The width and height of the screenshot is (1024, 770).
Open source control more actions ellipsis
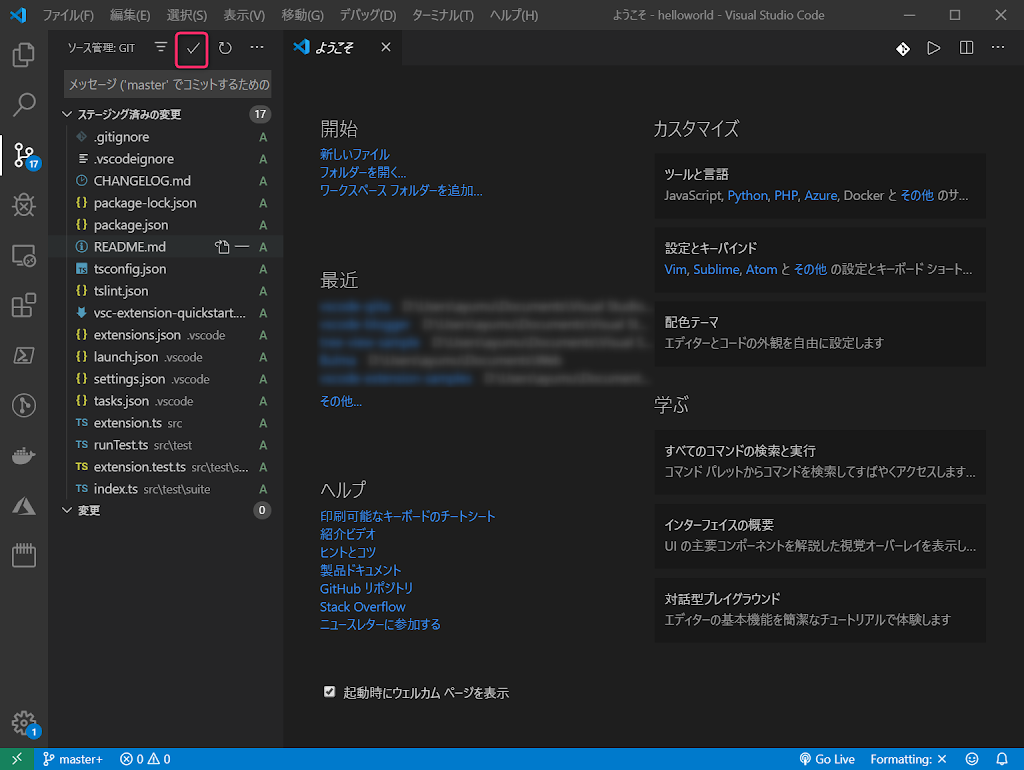[257, 47]
